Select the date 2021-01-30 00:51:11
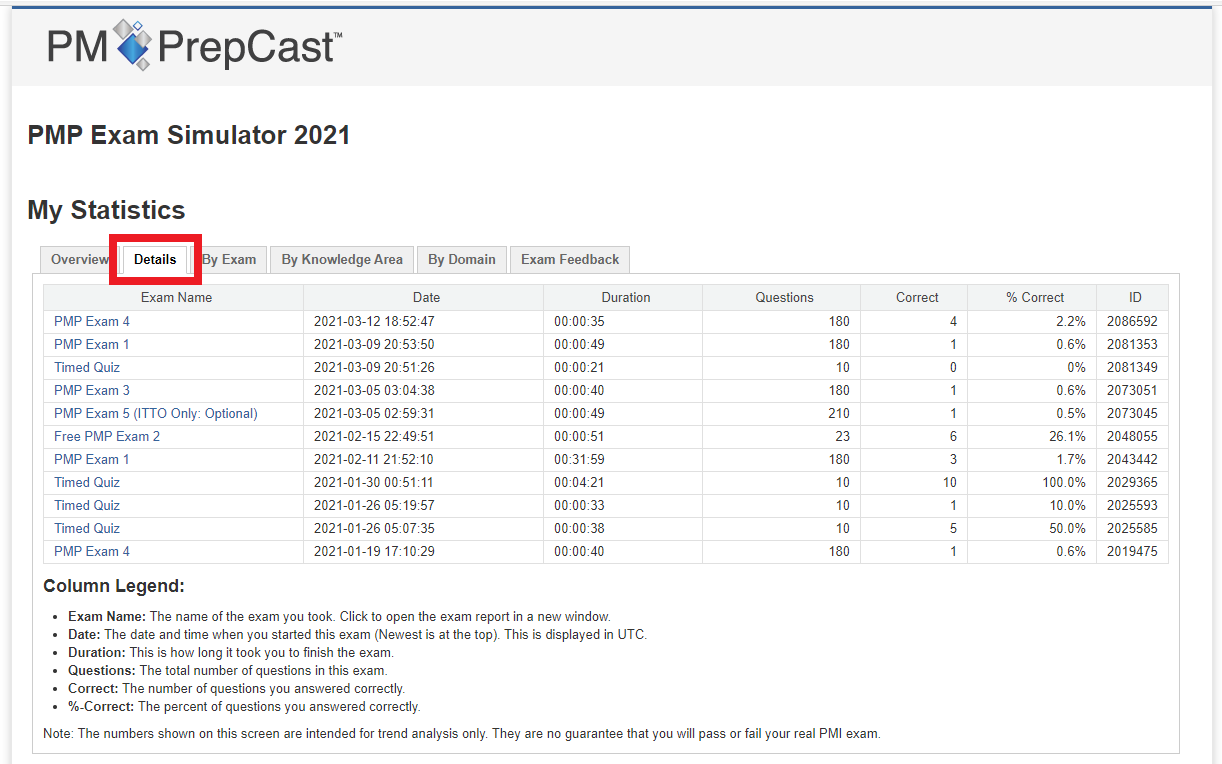 point(374,483)
